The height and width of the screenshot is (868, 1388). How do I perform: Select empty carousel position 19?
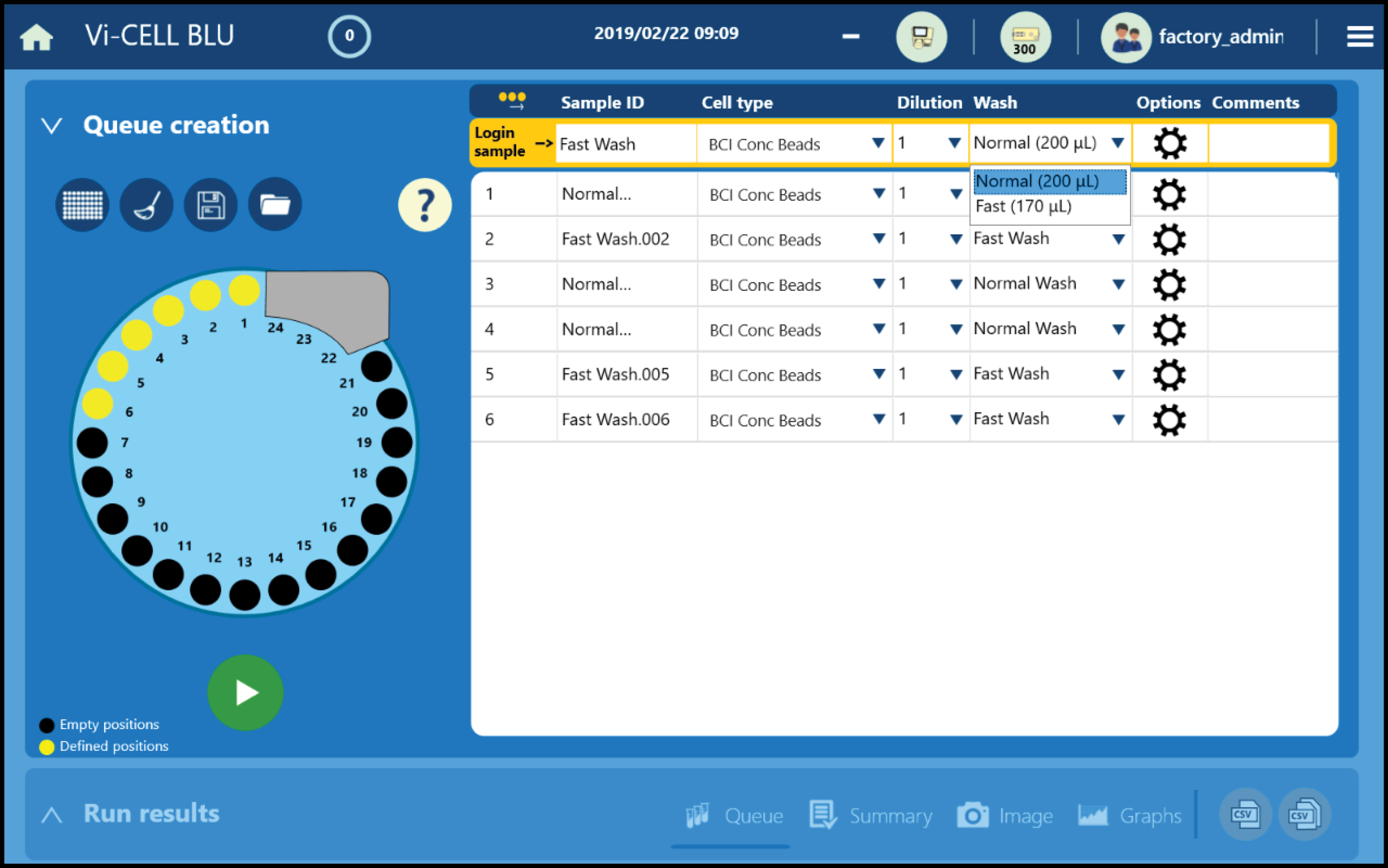pyautogui.click(x=397, y=443)
